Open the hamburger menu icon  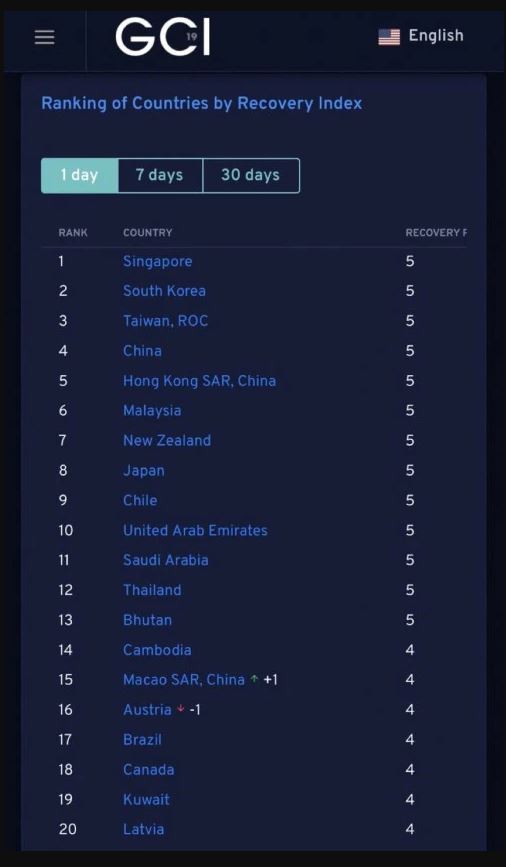[45, 37]
